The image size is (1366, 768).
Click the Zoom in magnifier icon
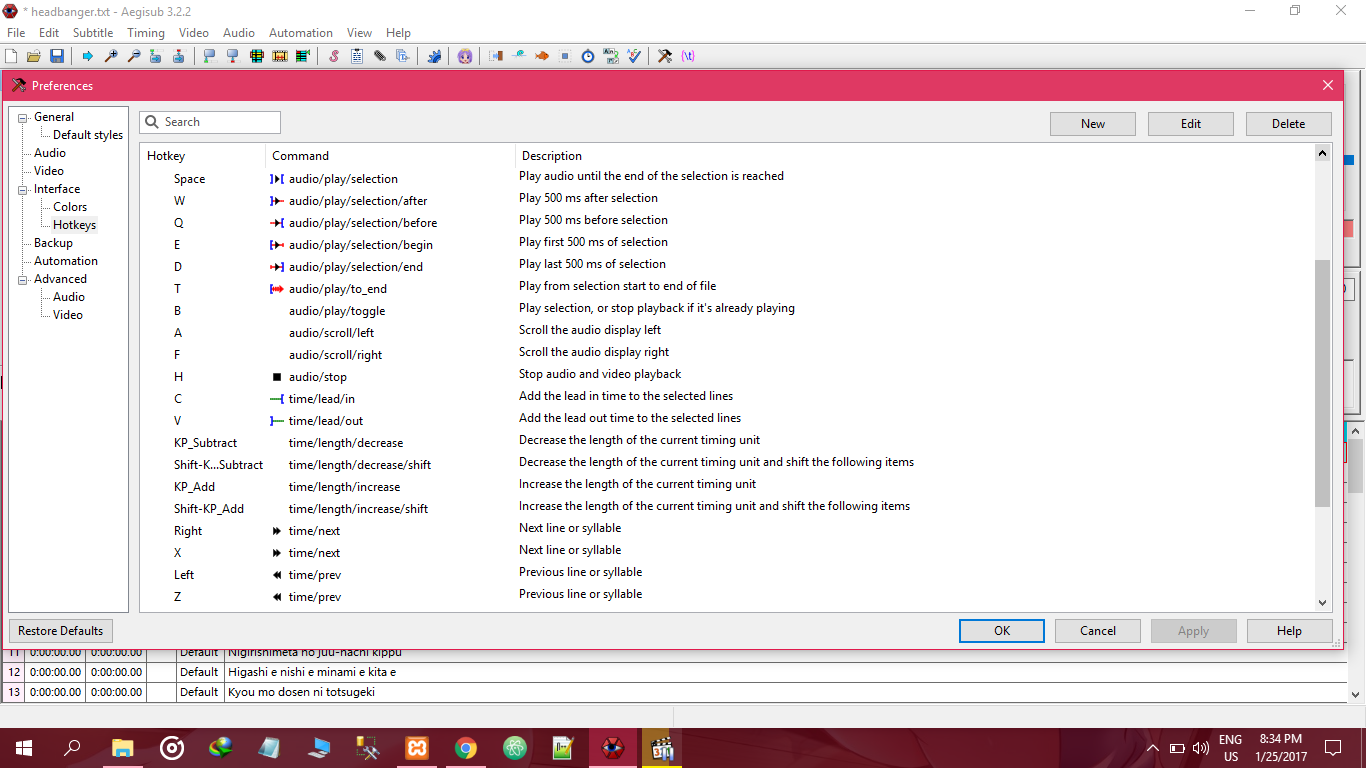click(111, 56)
